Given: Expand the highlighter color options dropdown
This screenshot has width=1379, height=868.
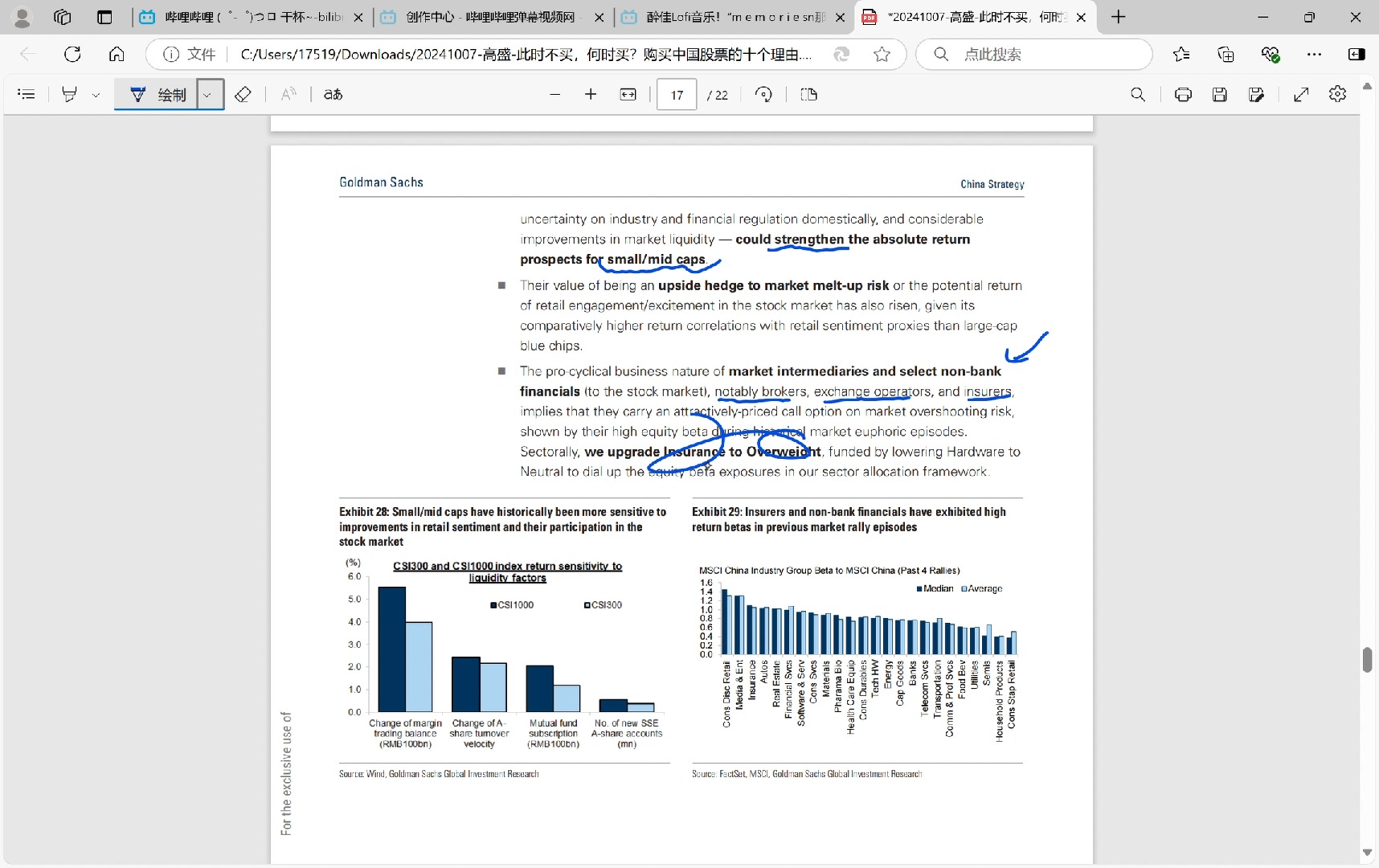Looking at the screenshot, I should 96,95.
